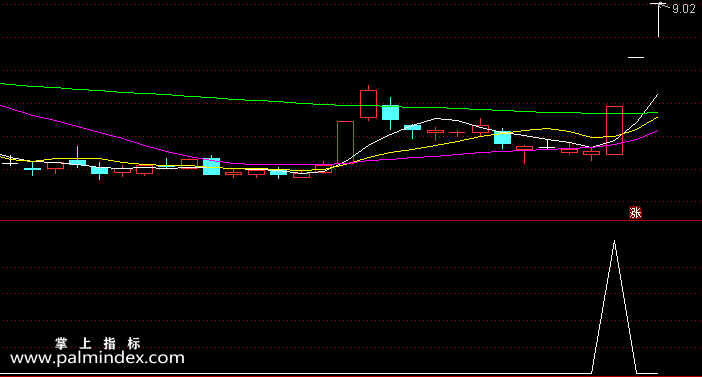This screenshot has width=702, height=377.
Task: Click the tall red candle before the price gap
Action: (345, 142)
